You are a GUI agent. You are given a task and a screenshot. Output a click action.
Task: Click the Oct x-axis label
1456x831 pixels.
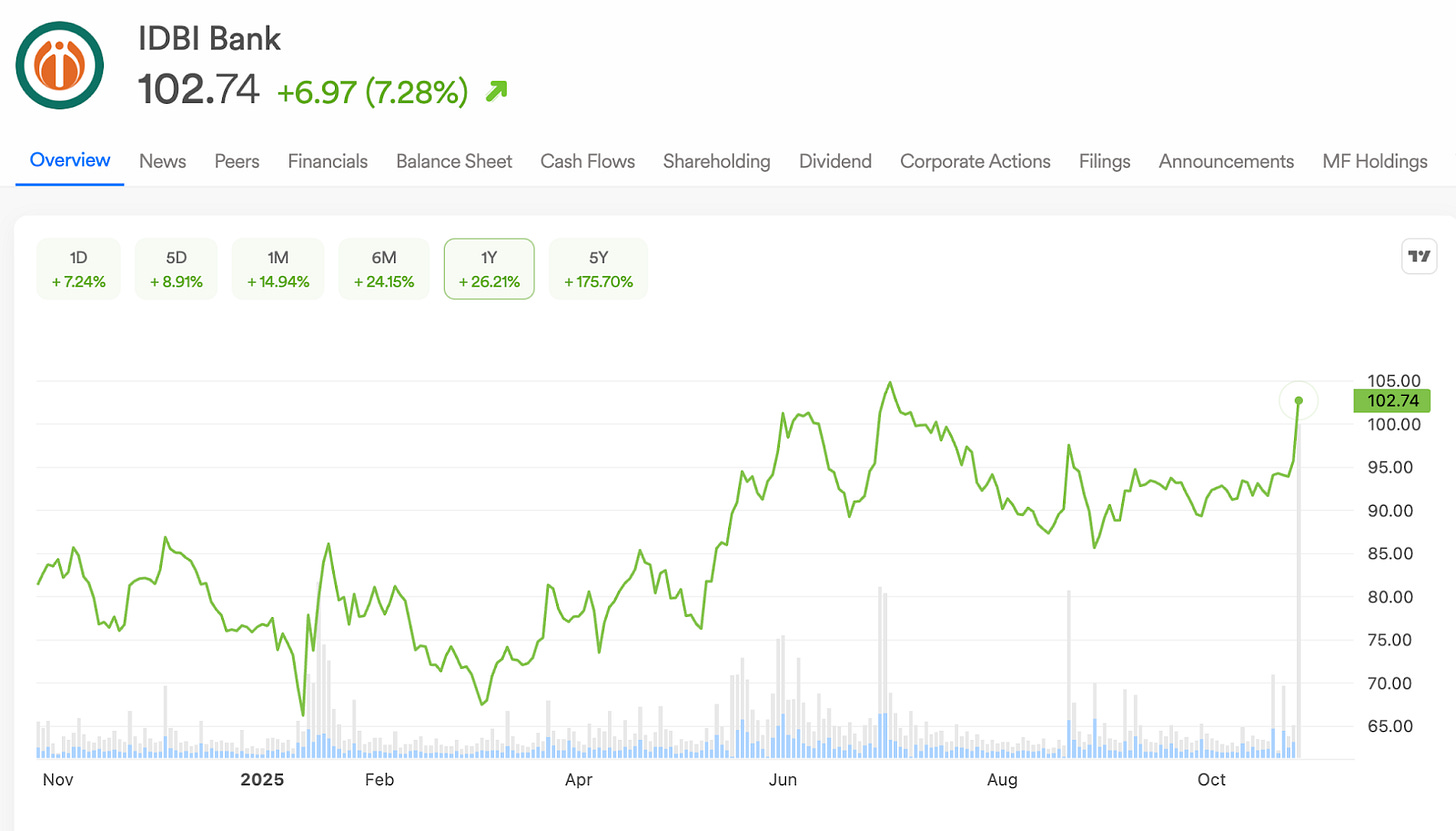[1212, 779]
